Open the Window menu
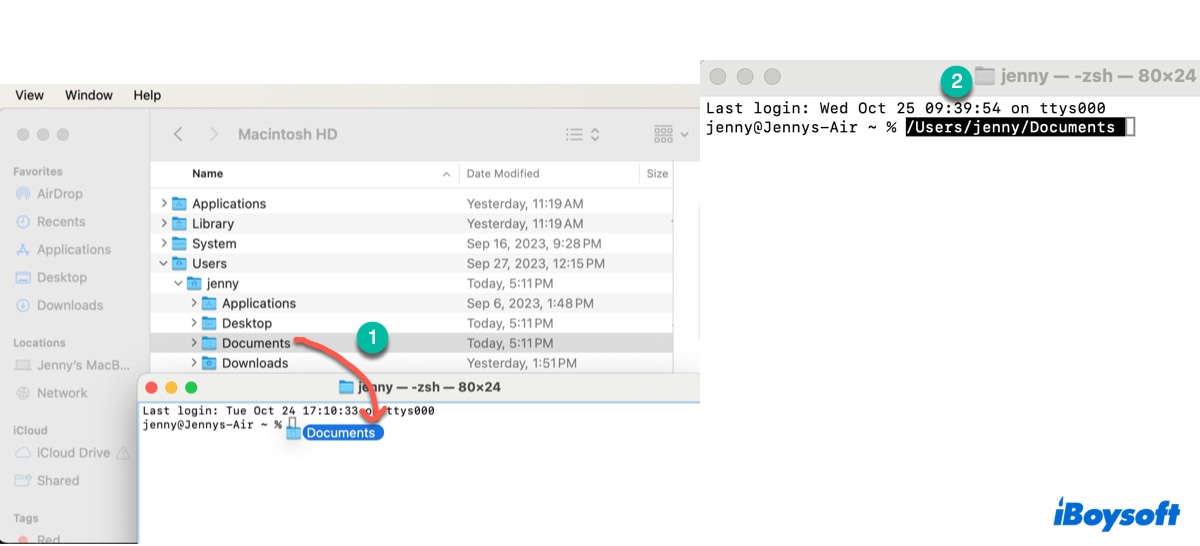Viewport: 1200px width, 546px height. [89, 95]
